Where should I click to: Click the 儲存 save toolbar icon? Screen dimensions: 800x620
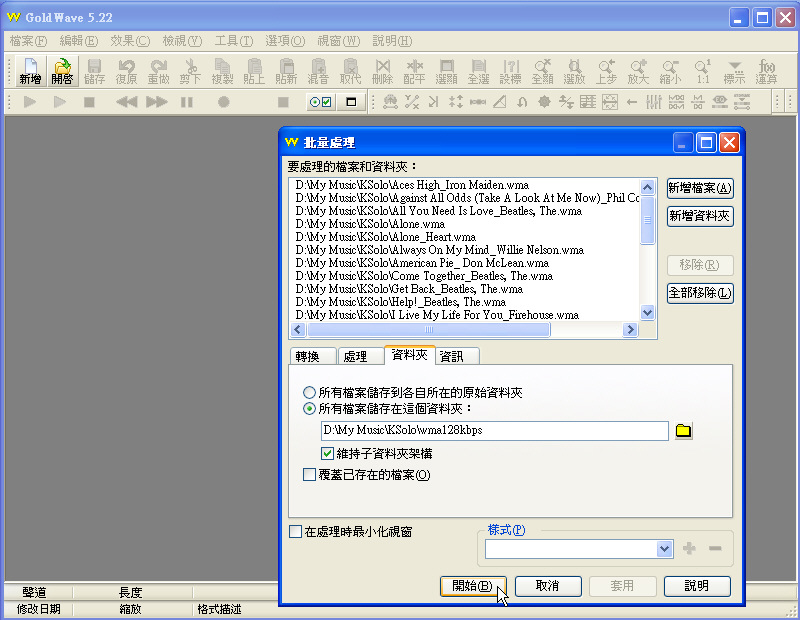[95, 70]
